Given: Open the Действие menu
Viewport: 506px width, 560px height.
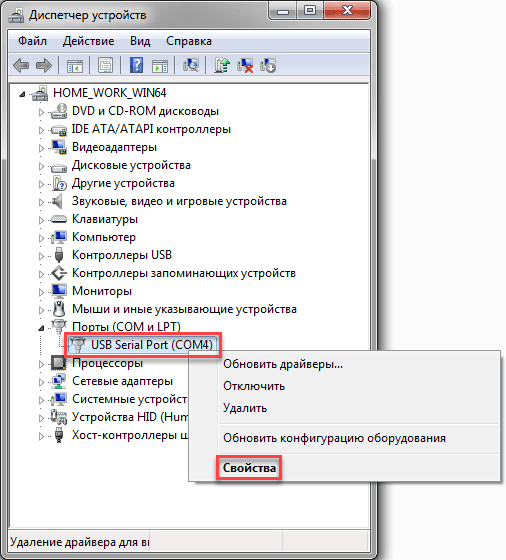Looking at the screenshot, I should pos(89,41).
